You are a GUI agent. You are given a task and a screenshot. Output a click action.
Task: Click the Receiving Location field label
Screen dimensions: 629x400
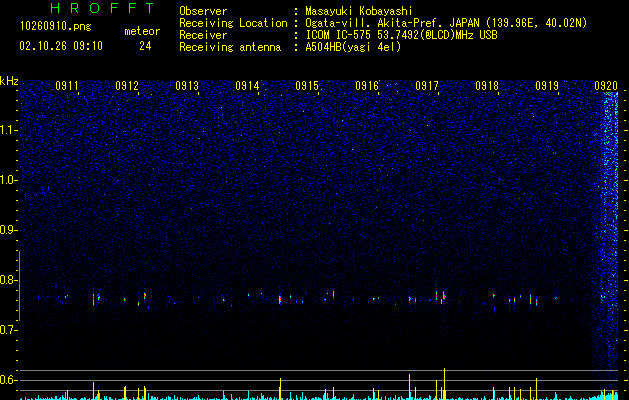tap(233, 23)
